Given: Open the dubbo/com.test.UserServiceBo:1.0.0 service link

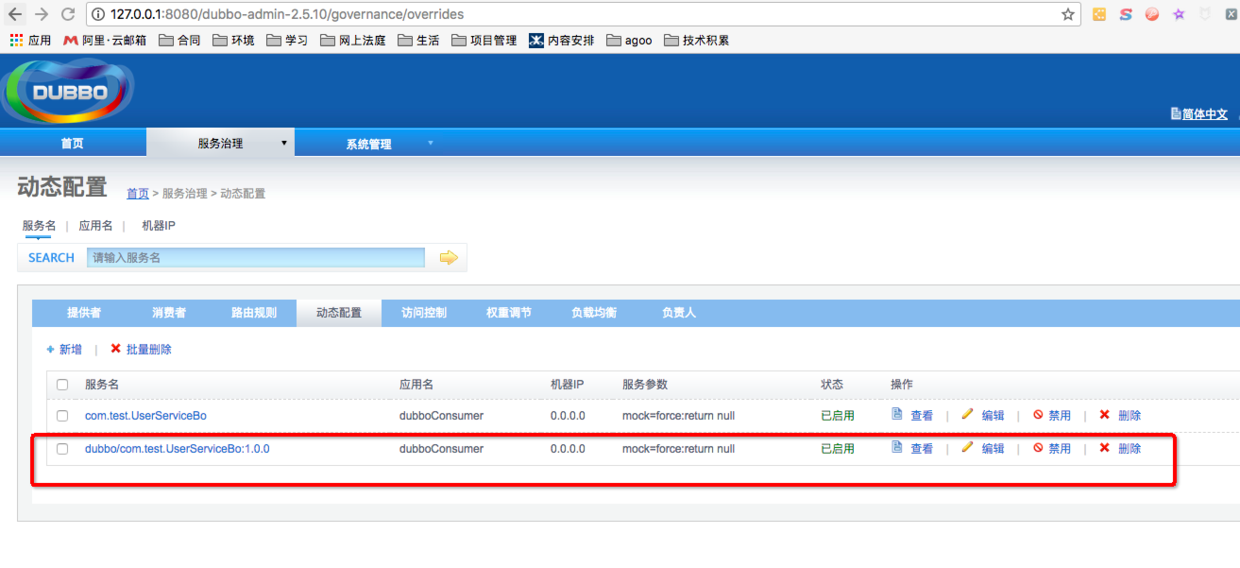Looking at the screenshot, I should tap(177, 448).
